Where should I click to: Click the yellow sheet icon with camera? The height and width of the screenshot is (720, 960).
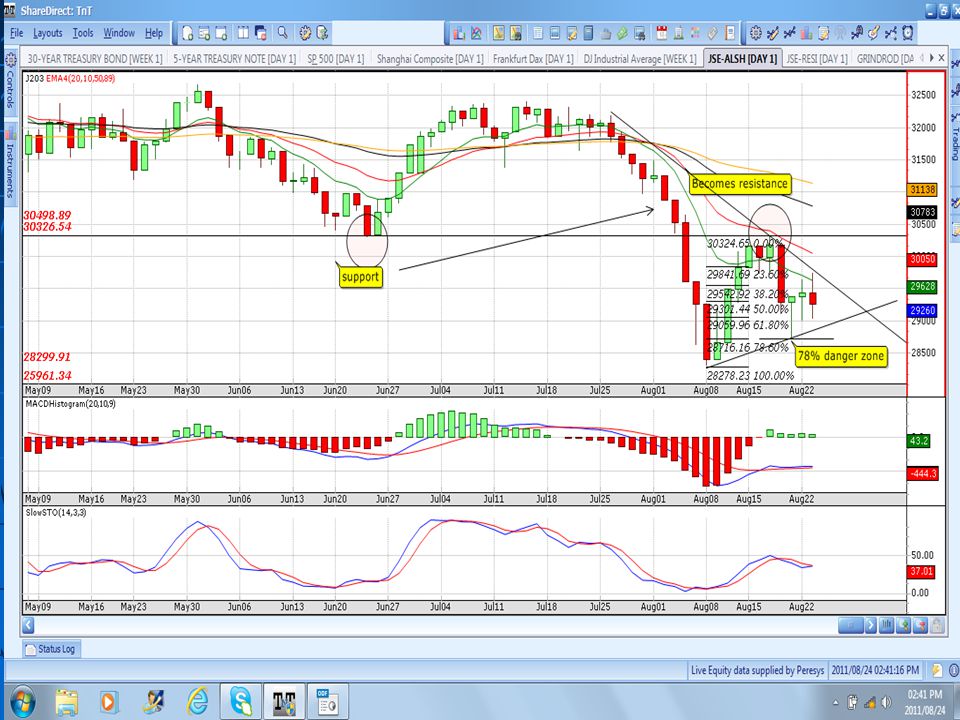pyautogui.click(x=516, y=33)
